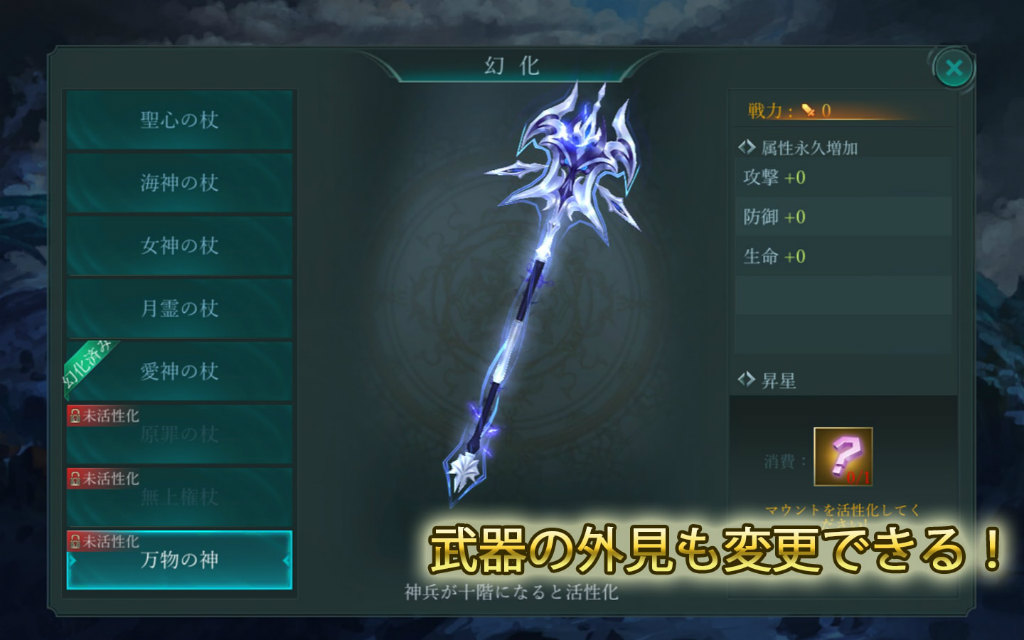1024x640 pixels.
Task: Click the diamond icon beside 昇星
Action: (x=746, y=379)
